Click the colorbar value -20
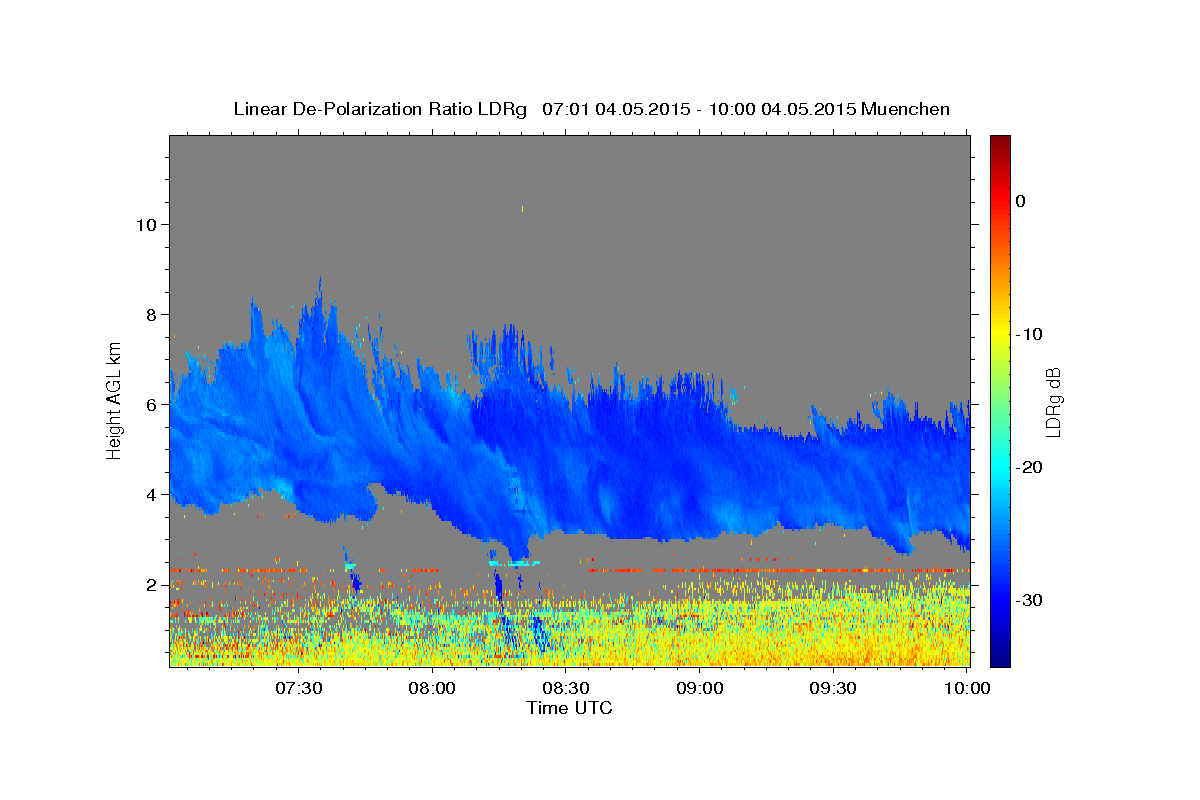 tap(1030, 467)
